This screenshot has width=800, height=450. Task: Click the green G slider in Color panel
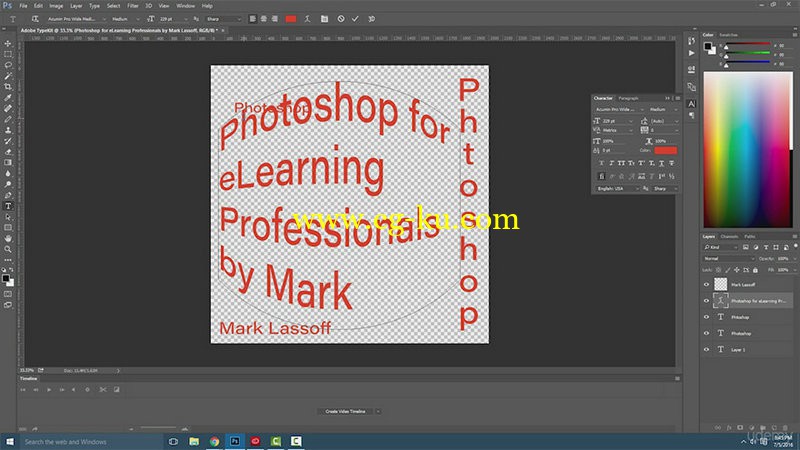747,53
